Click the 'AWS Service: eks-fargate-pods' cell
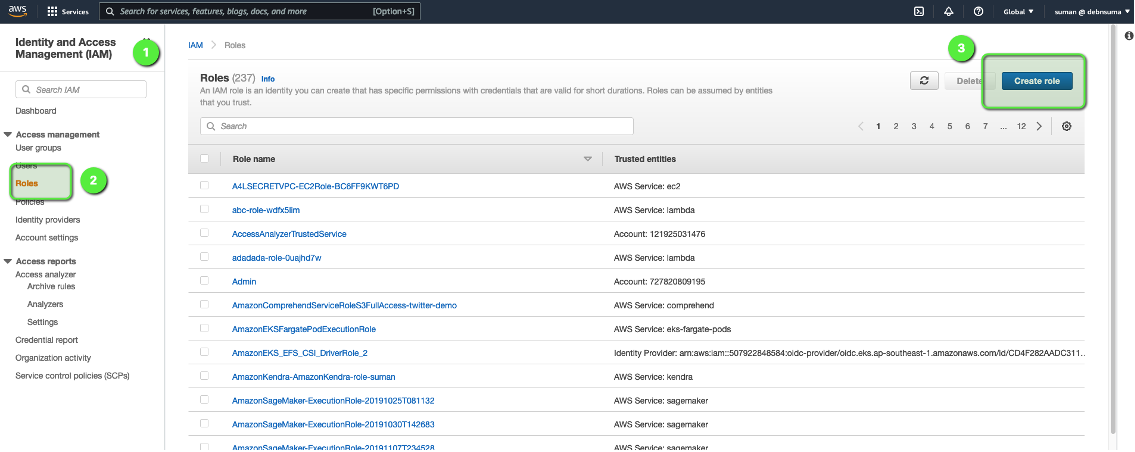 672,329
